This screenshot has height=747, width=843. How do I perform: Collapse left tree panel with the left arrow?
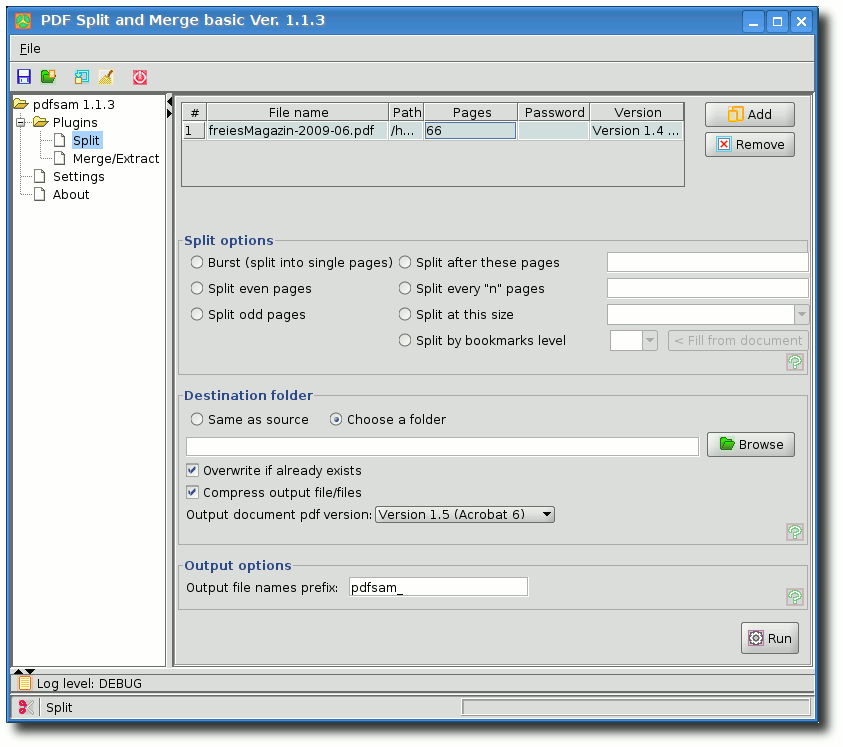[169, 101]
